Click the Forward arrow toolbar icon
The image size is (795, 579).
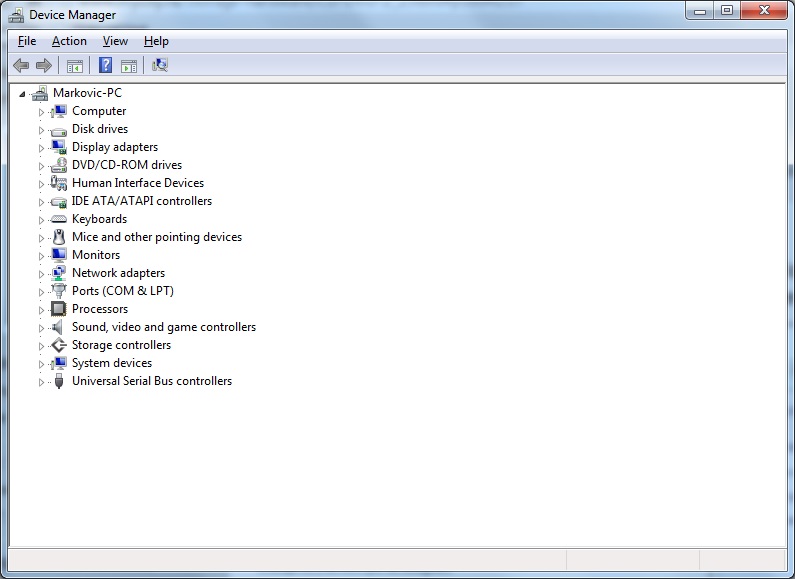[44, 65]
